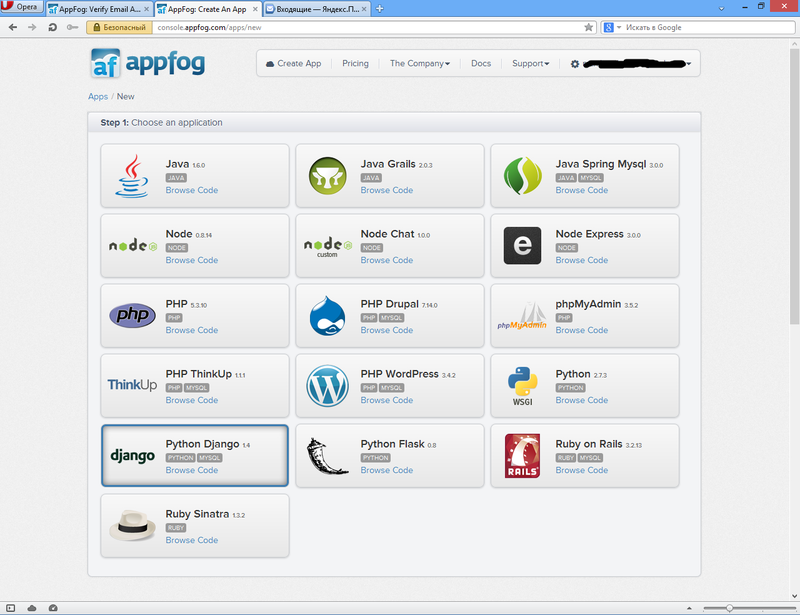The image size is (800, 615).
Task: Go to the appfog home logo
Action: coord(148,63)
